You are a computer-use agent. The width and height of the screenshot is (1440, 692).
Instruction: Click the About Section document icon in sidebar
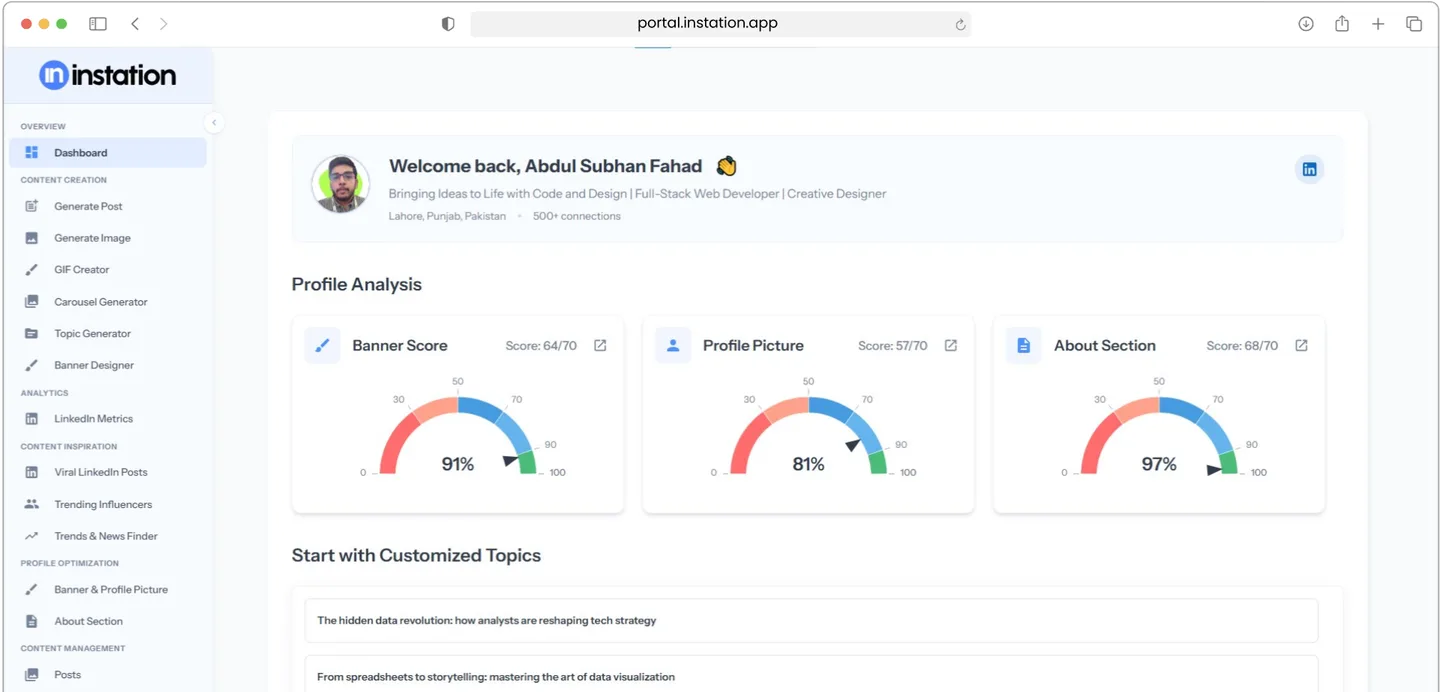[x=32, y=621]
